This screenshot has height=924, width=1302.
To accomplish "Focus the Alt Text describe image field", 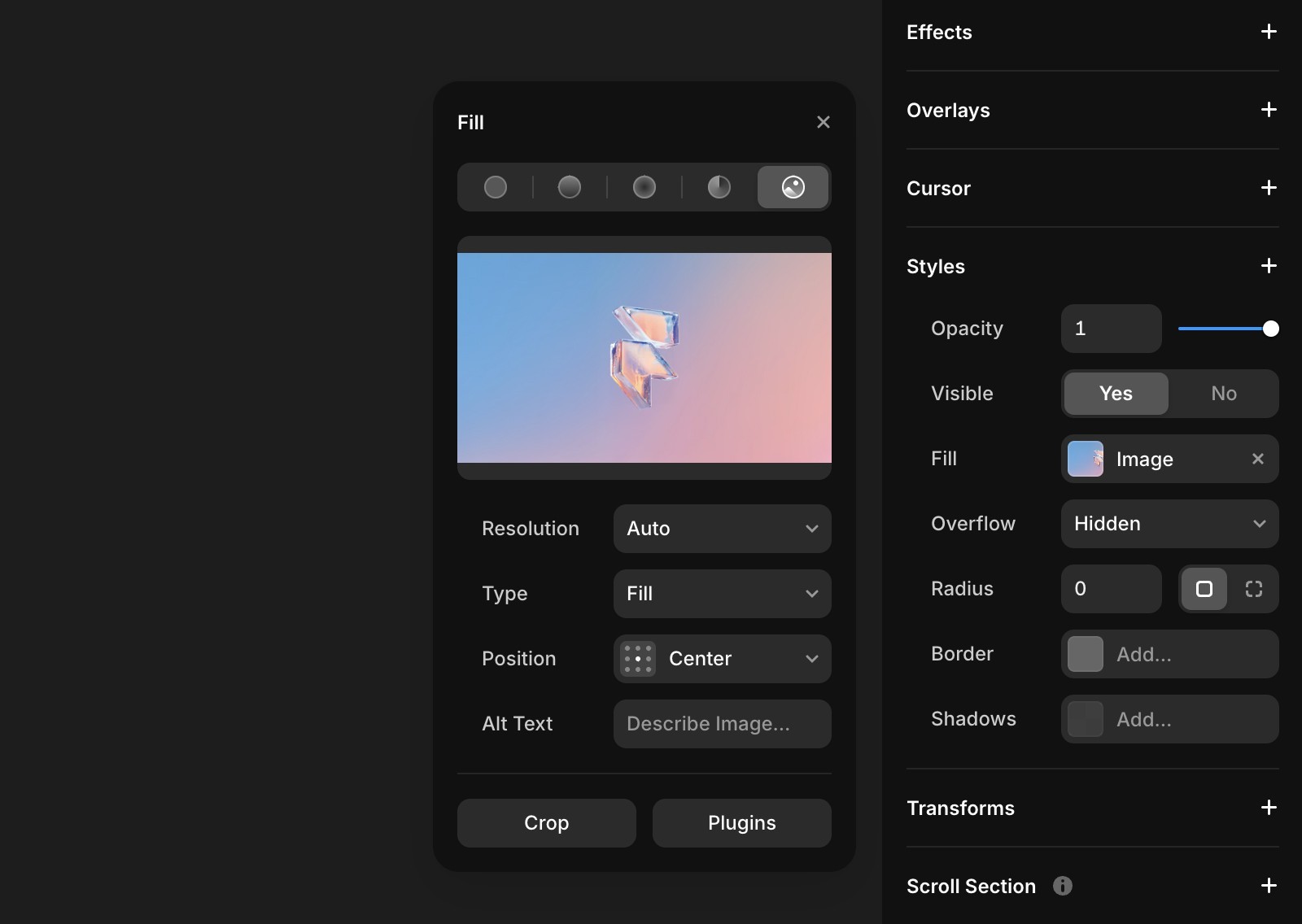I will click(723, 724).
